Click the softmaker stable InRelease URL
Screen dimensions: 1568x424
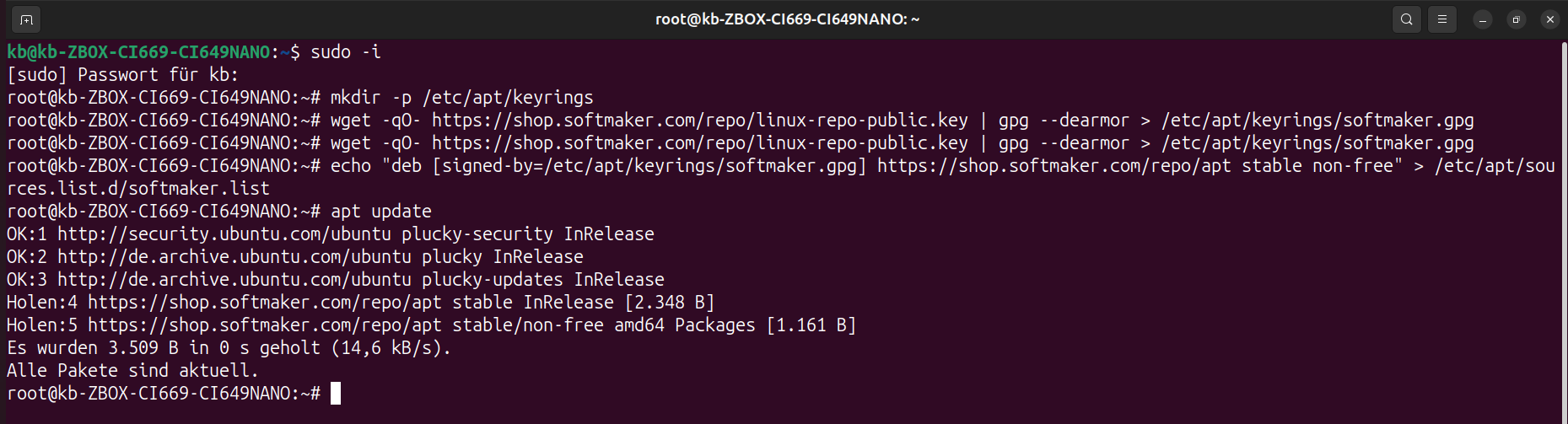click(x=265, y=302)
